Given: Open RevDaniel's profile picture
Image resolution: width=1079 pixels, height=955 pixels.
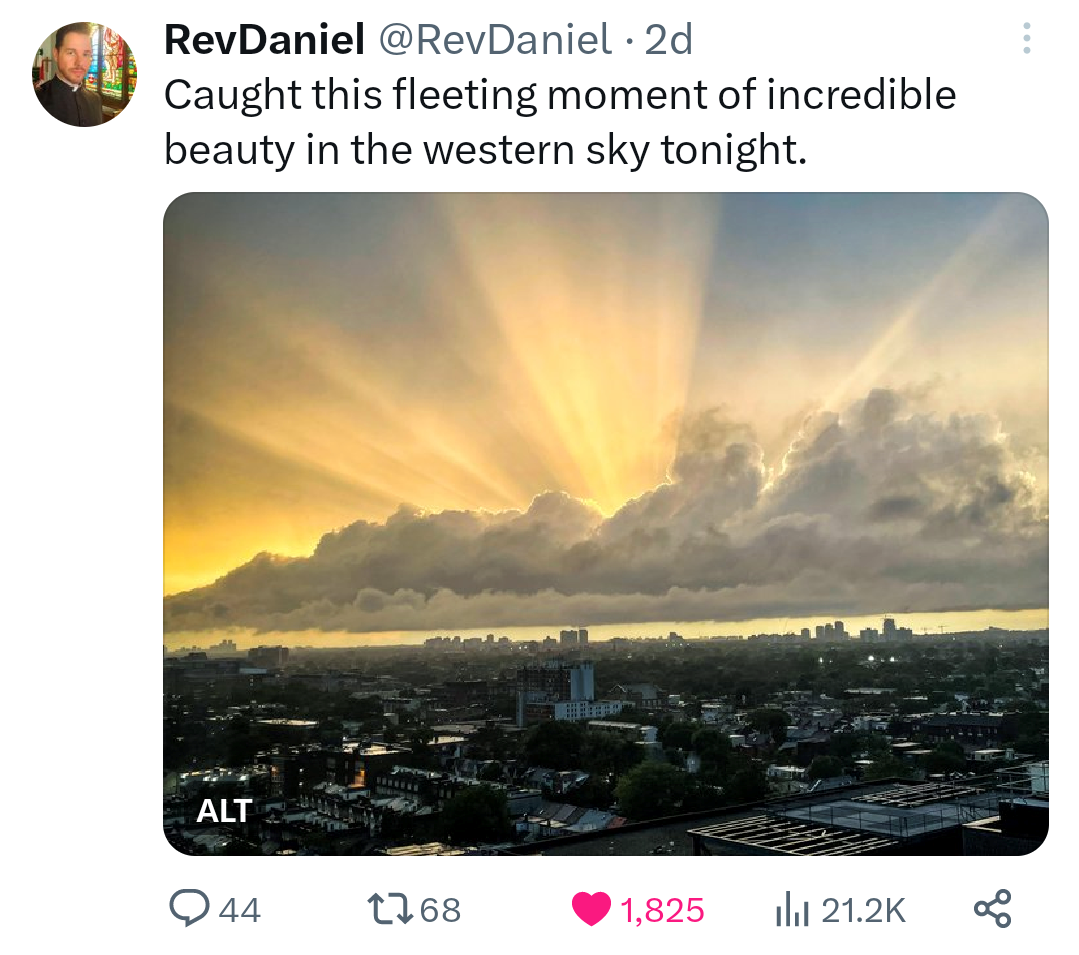Looking at the screenshot, I should (85, 75).
